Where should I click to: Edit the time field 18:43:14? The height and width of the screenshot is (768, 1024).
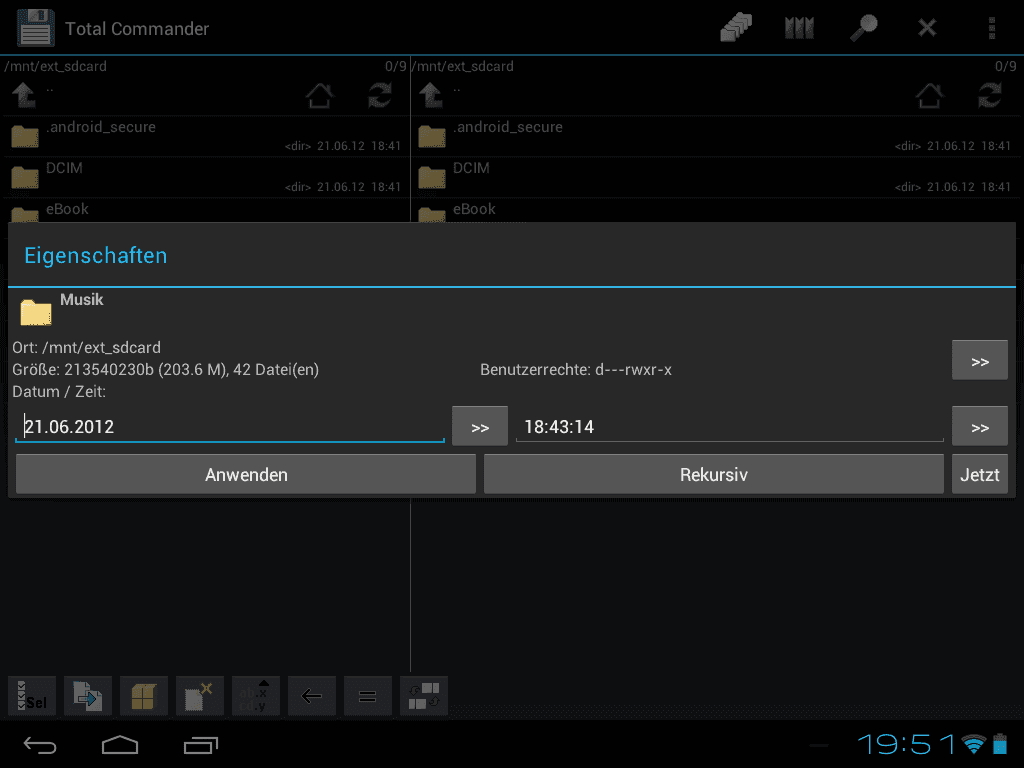pos(729,426)
